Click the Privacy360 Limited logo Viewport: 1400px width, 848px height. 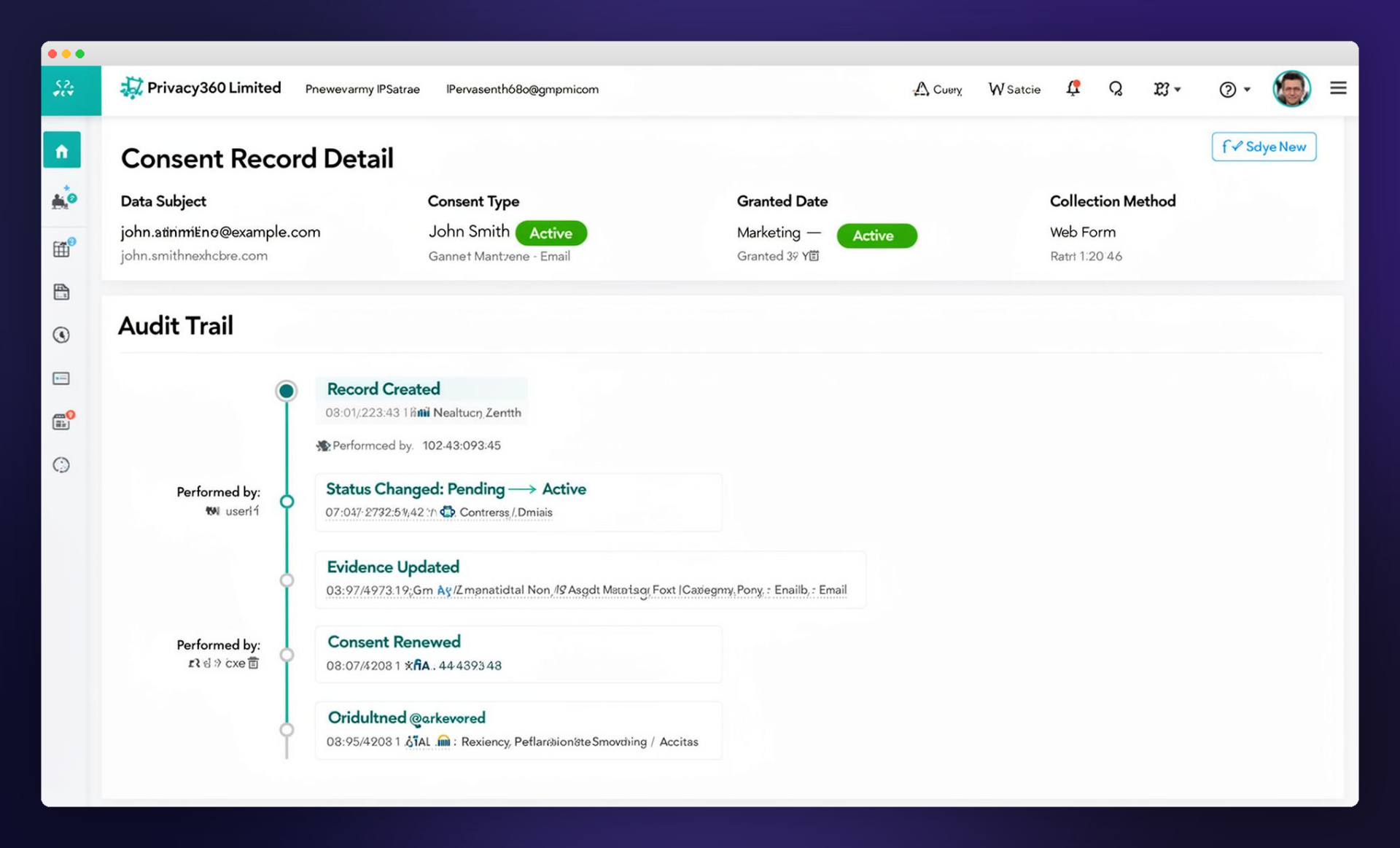pyautogui.click(x=201, y=88)
